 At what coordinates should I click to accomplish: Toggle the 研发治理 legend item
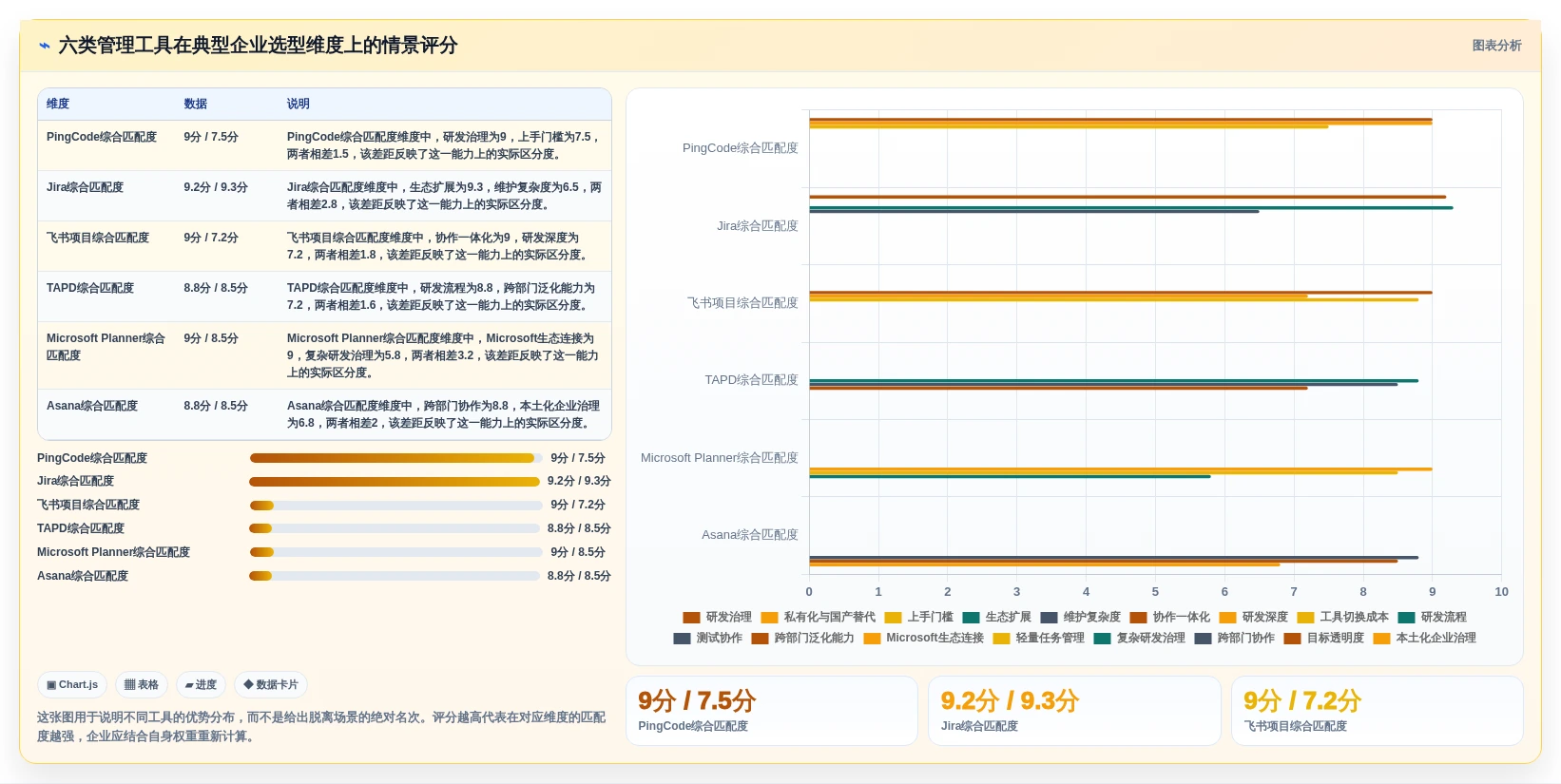717,617
